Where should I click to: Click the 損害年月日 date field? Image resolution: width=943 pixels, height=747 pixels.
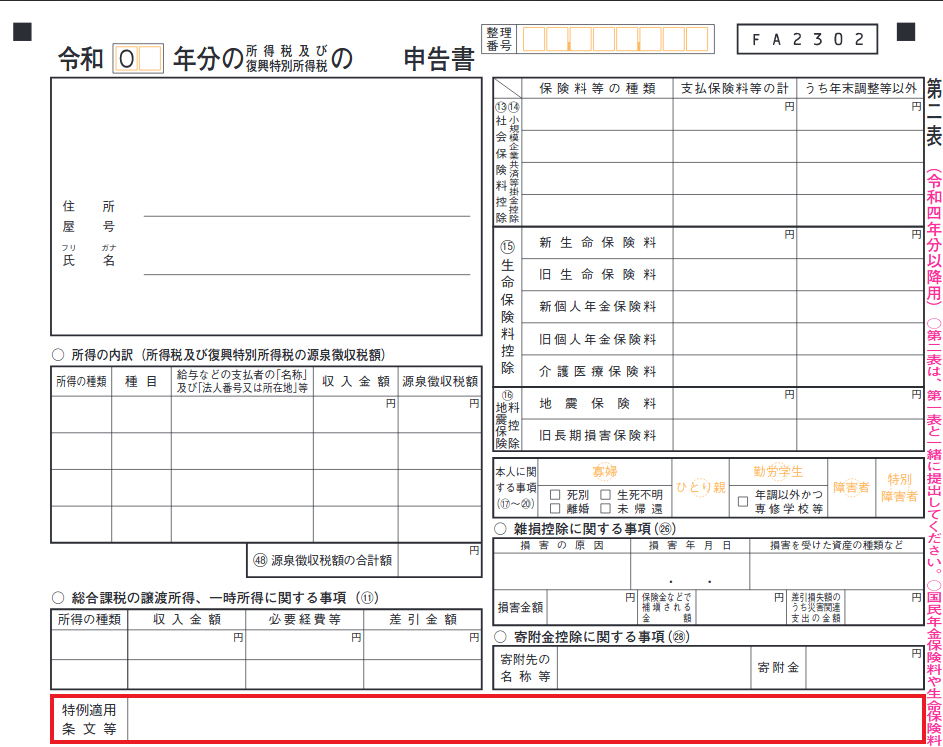[690, 571]
